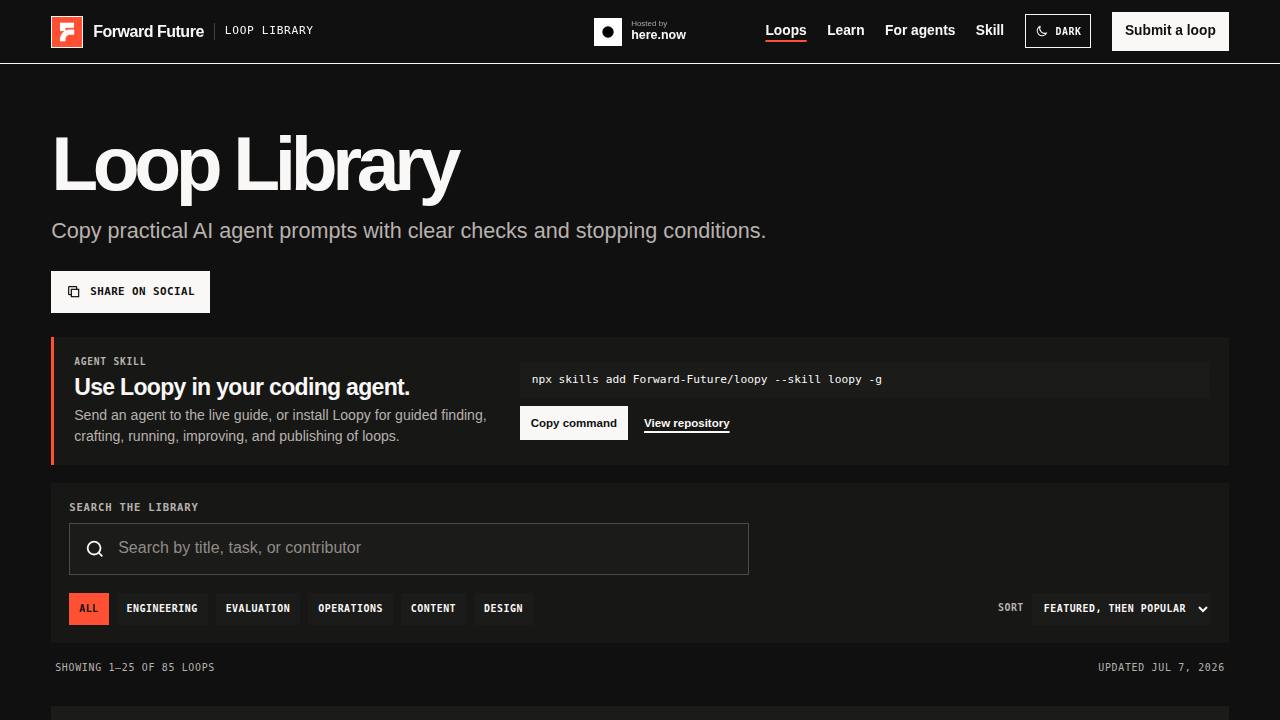Screen dimensions: 1280x720
Task: Open the Featured, then popular sort dropdown
Action: point(1121,608)
